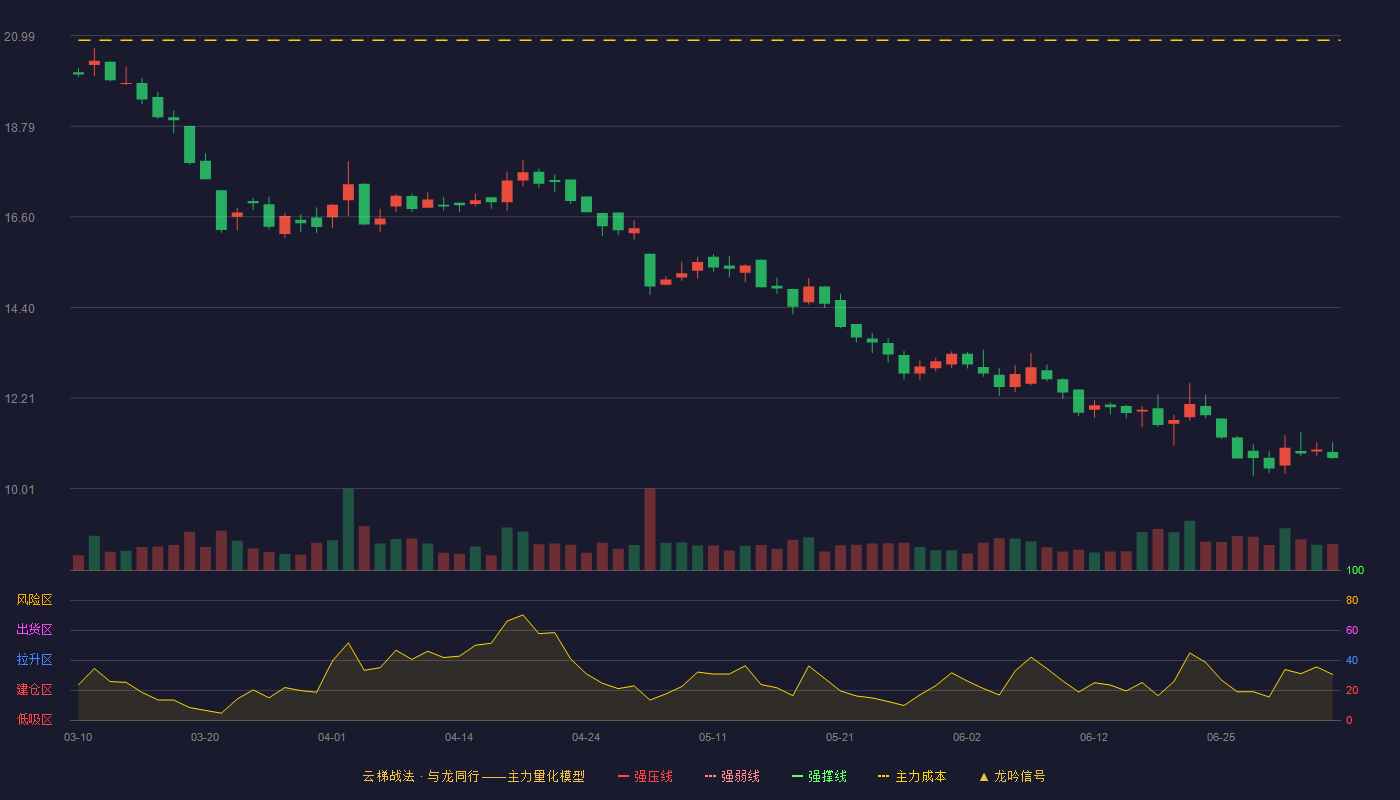The width and height of the screenshot is (1400, 800).
Task: Click the yellow dashed icon beside 主力成本
Action: (x=883, y=776)
